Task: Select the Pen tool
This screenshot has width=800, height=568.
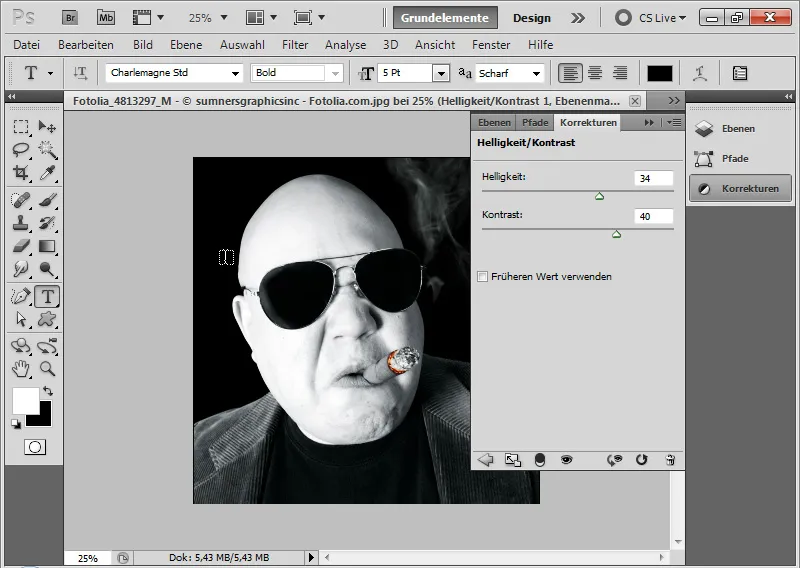Action: (x=21, y=297)
